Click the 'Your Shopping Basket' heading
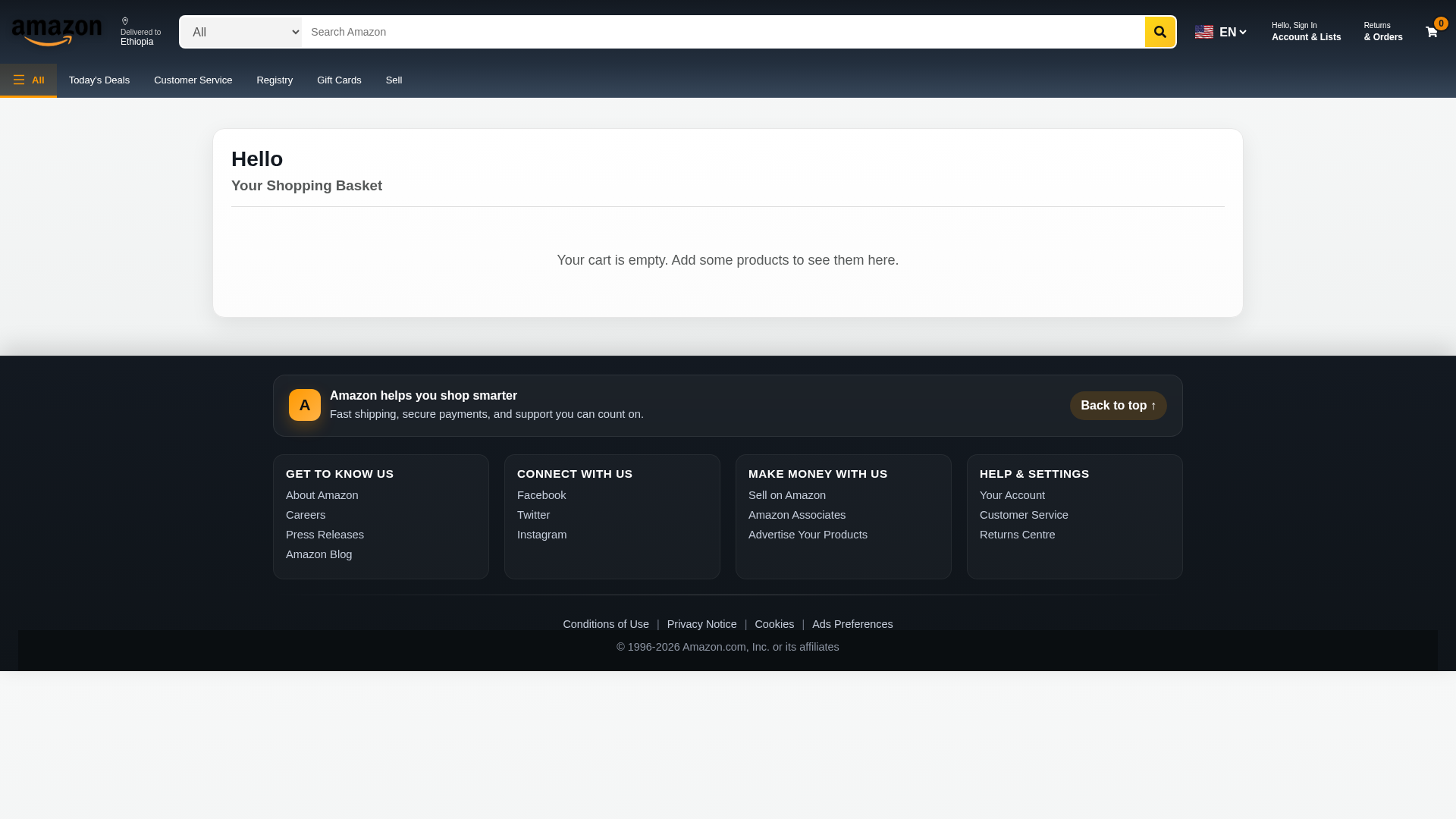This screenshot has width=1456, height=819. point(306,186)
